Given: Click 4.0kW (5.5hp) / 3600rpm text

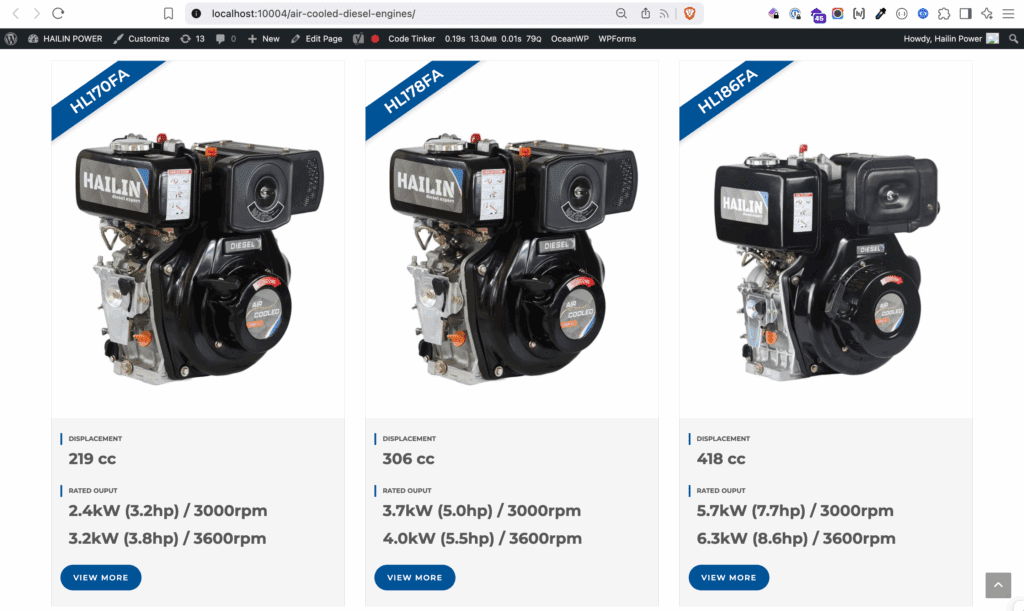Looking at the screenshot, I should click(482, 539).
